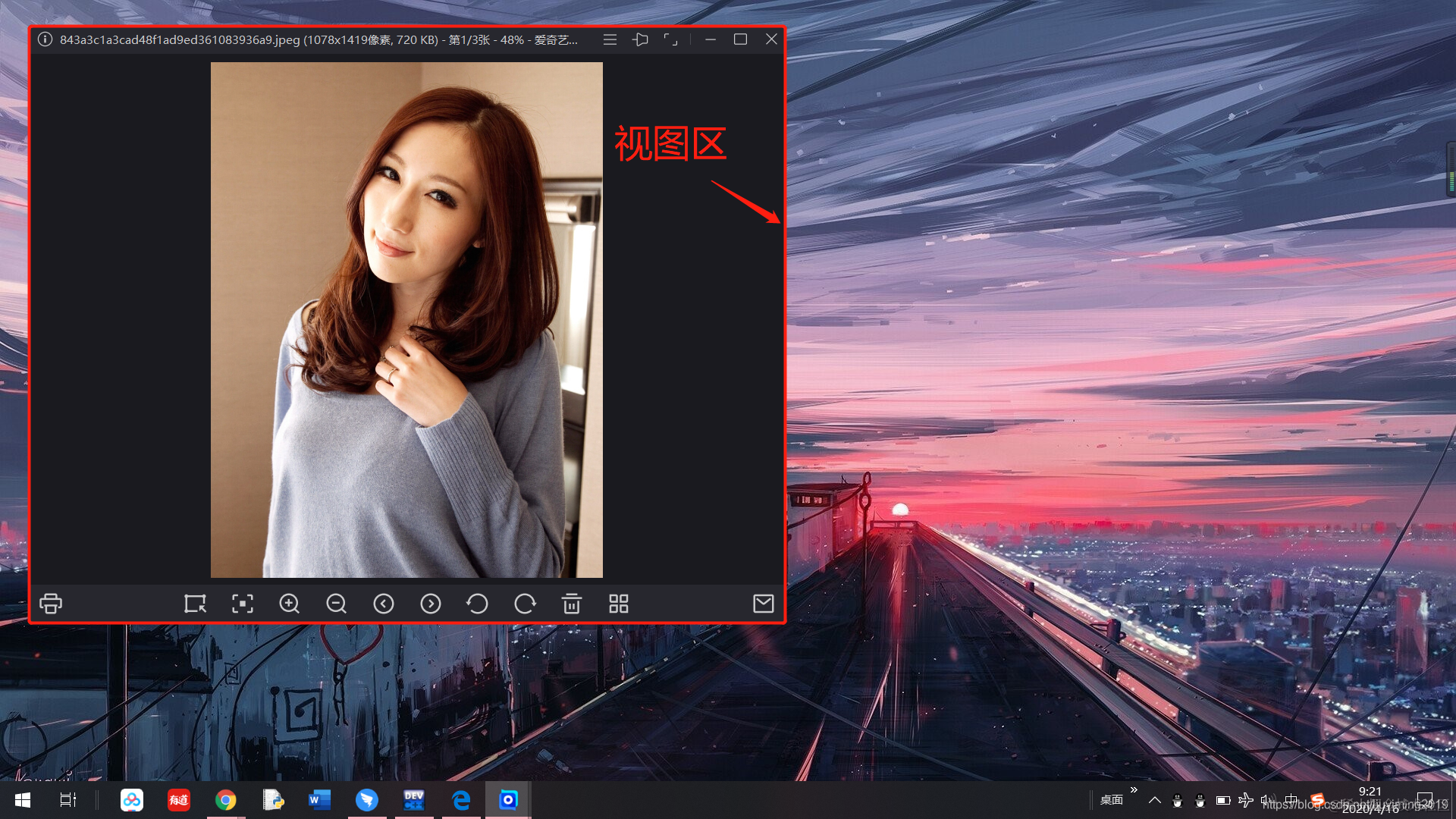The height and width of the screenshot is (819, 1456).
Task: Go to the previous image
Action: point(384,604)
